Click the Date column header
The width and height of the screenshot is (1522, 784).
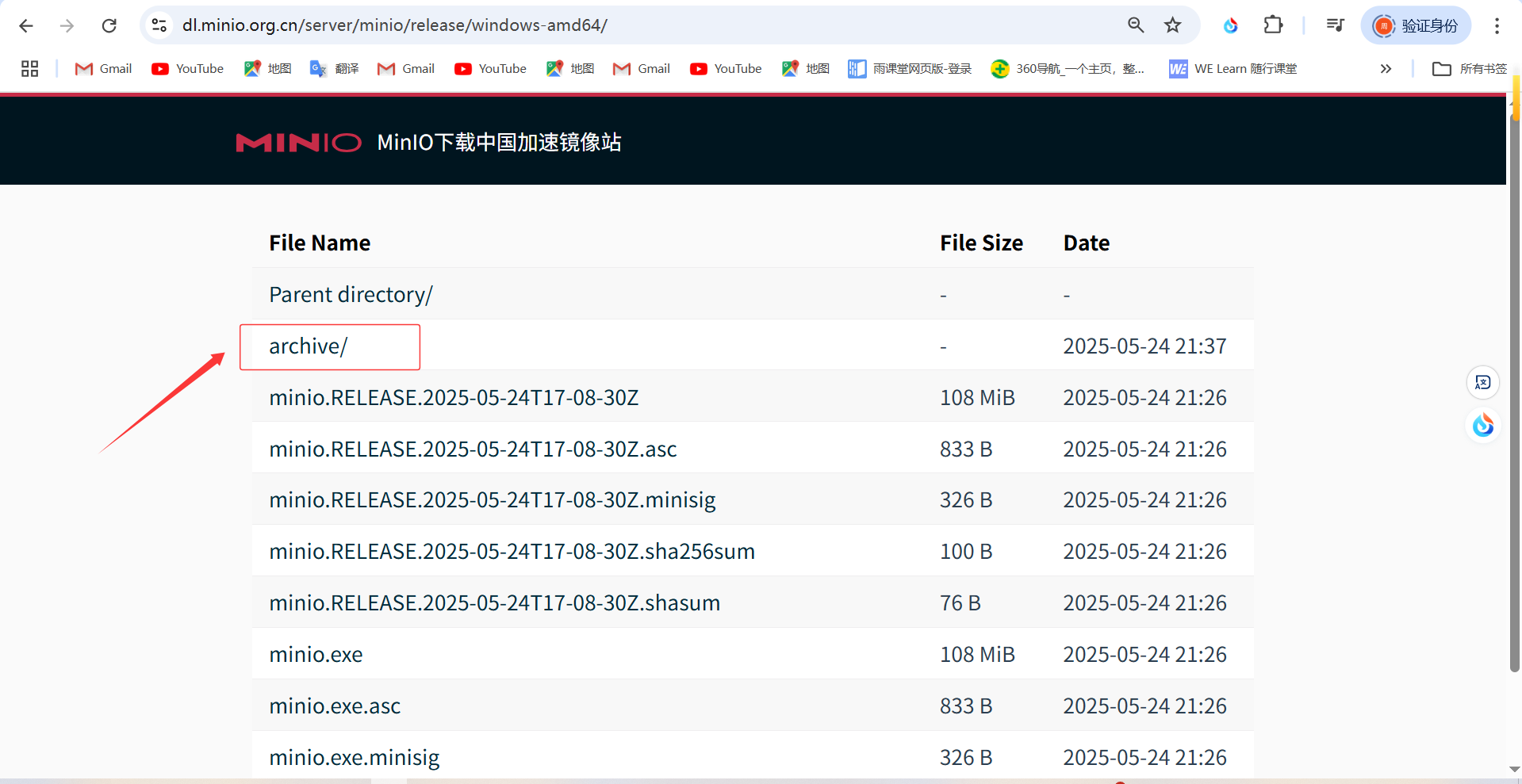coord(1086,243)
